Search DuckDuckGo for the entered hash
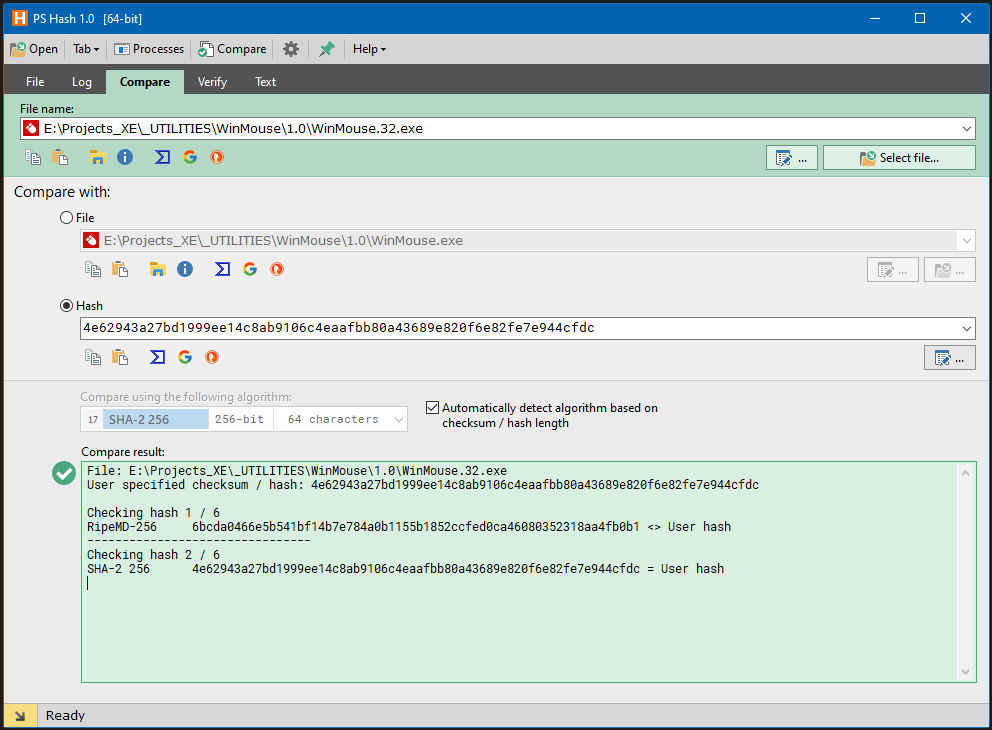The height and width of the screenshot is (730, 992). [212, 357]
